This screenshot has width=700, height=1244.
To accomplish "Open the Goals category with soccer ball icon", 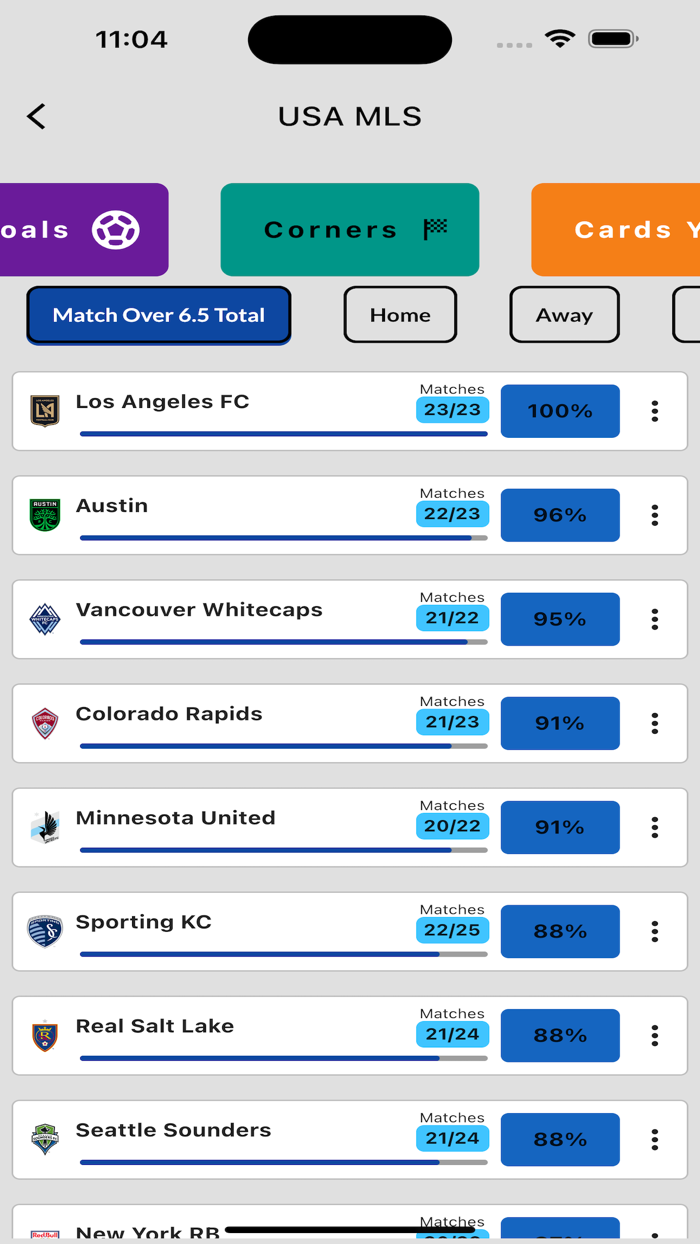I will [x=60, y=229].
